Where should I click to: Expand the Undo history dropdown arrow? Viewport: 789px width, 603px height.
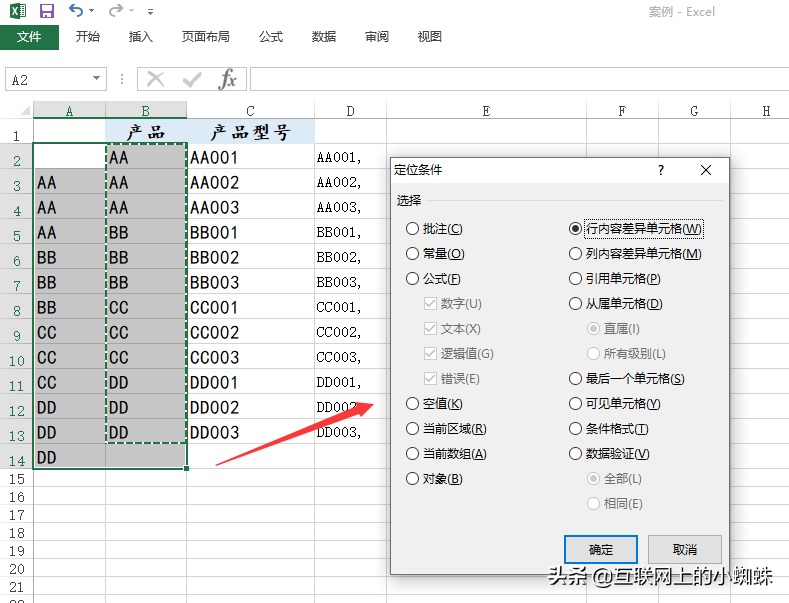pyautogui.click(x=92, y=12)
